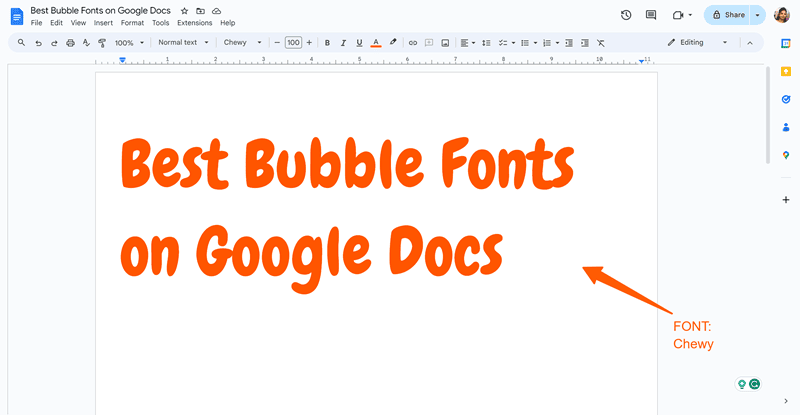The width and height of the screenshot is (800, 415).
Task: Open Google Maps in the side panel
Action: [x=786, y=155]
